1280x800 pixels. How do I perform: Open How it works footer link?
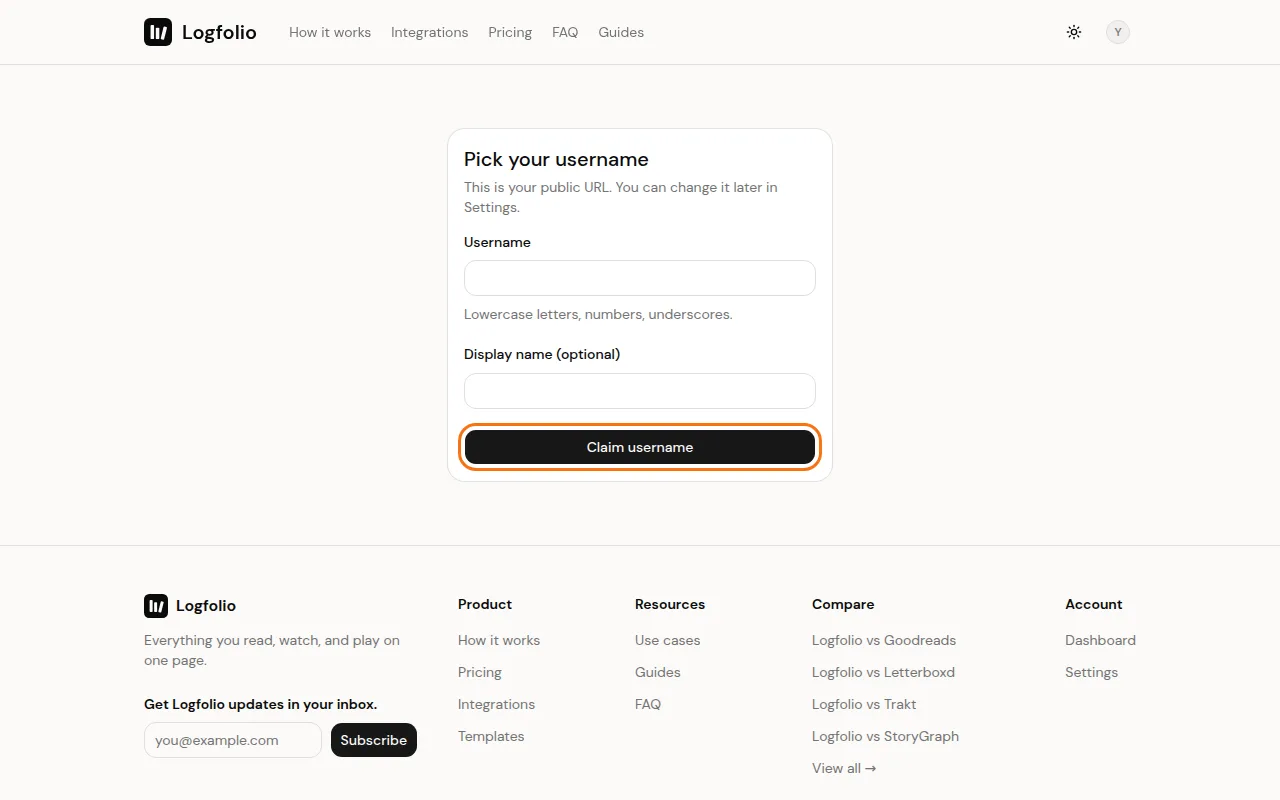499,640
